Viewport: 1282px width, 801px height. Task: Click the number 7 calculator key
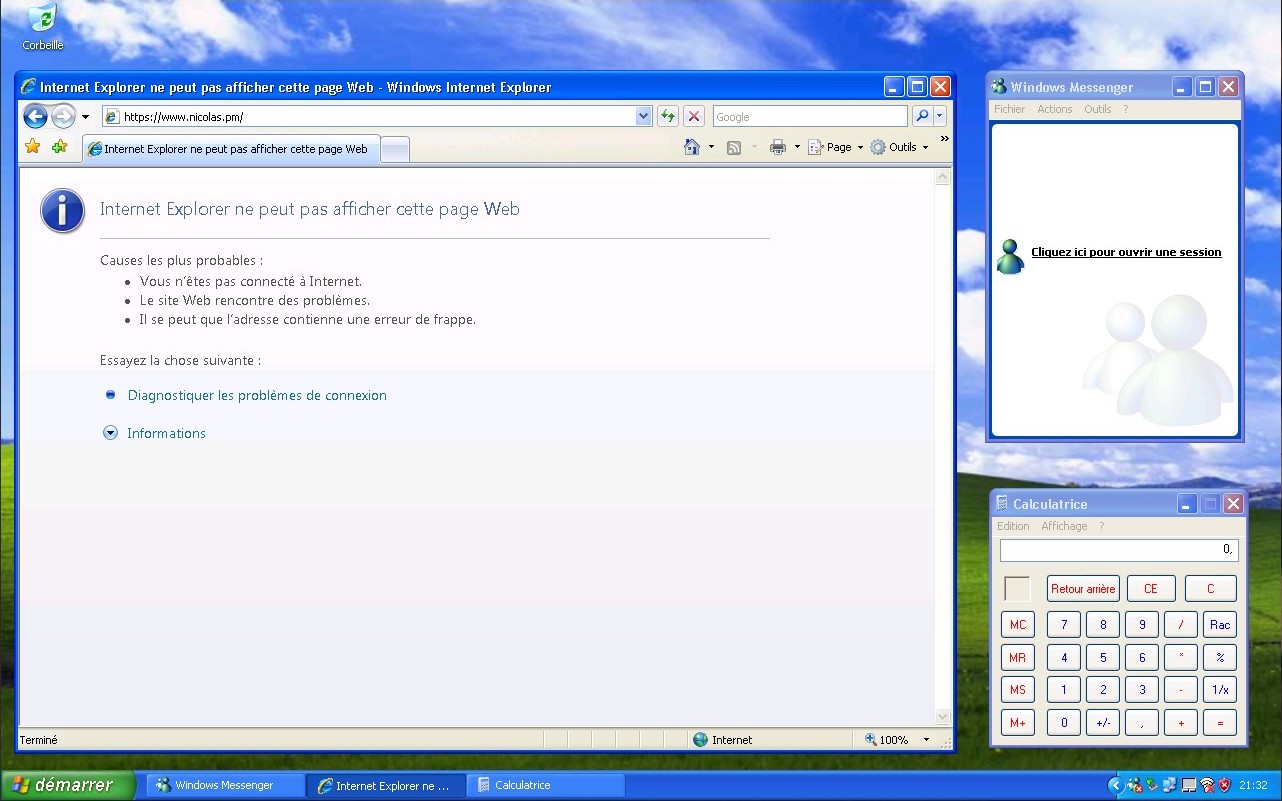1064,624
